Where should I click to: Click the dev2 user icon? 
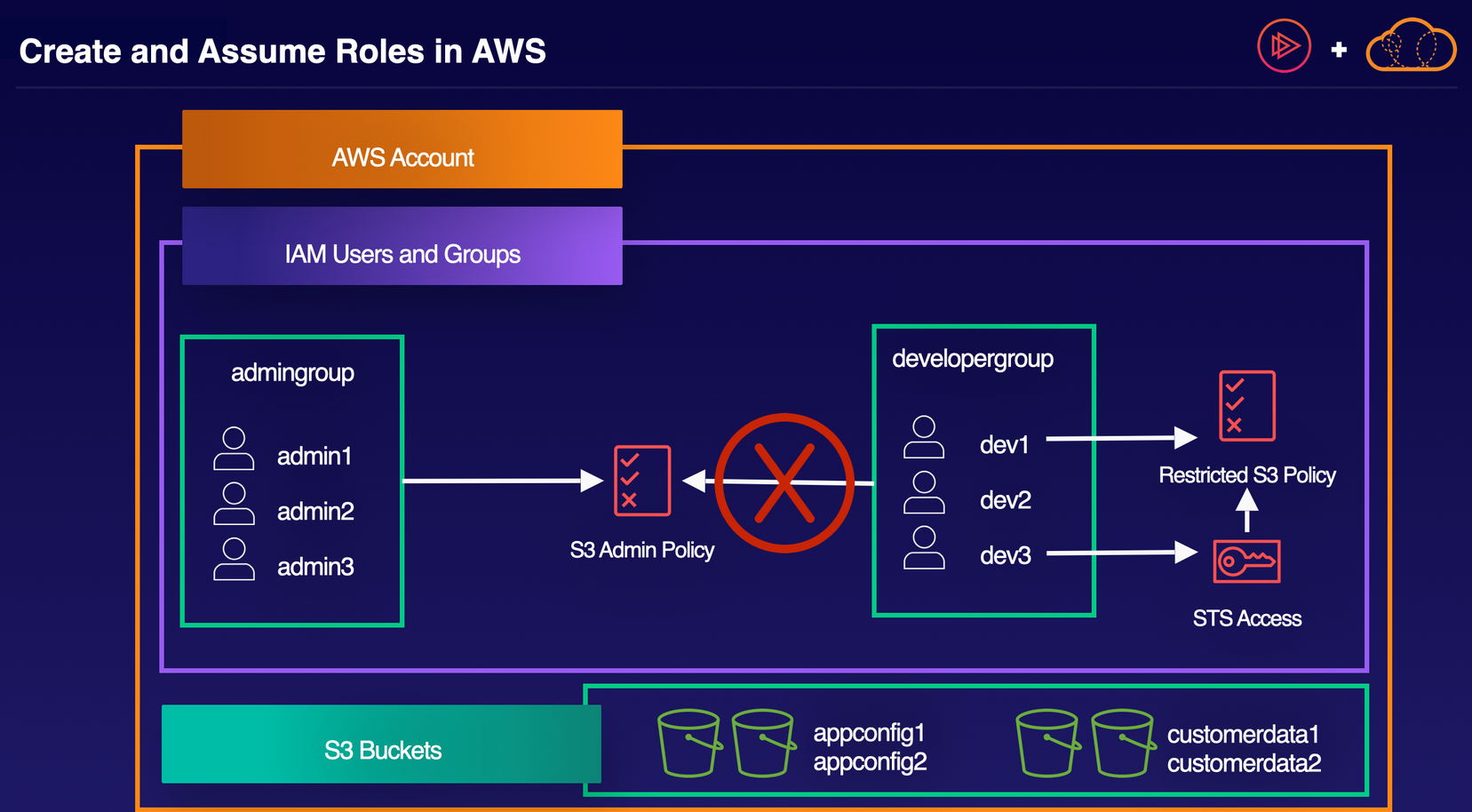(924, 491)
